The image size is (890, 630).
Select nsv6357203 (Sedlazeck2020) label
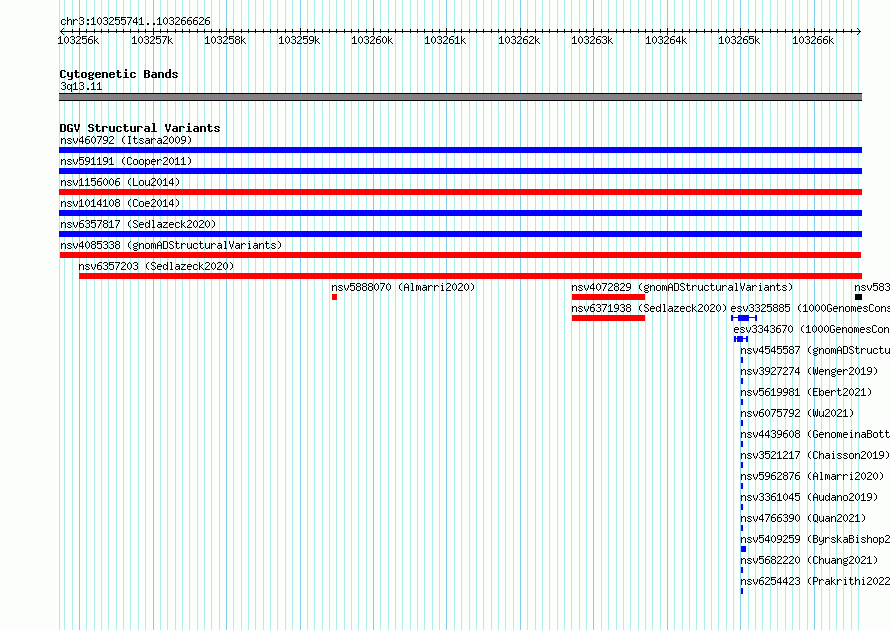pyautogui.click(x=156, y=266)
